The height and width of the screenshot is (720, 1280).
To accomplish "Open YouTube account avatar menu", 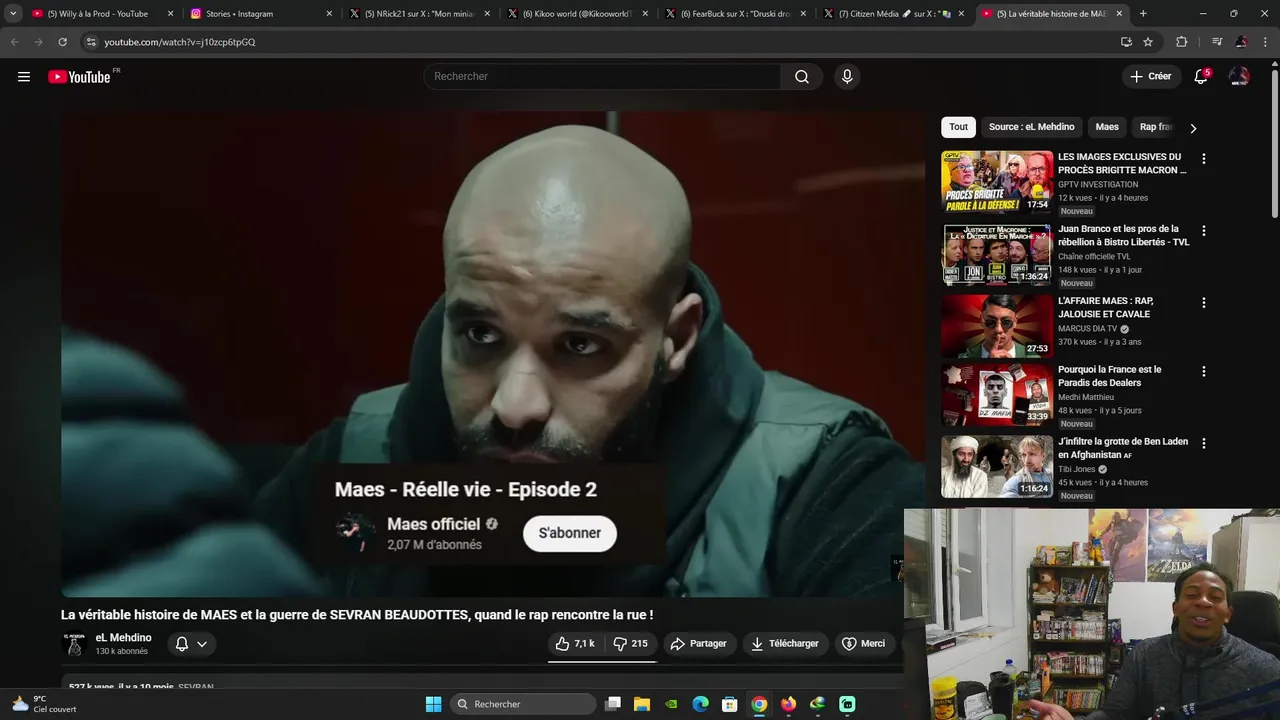I will (1239, 77).
